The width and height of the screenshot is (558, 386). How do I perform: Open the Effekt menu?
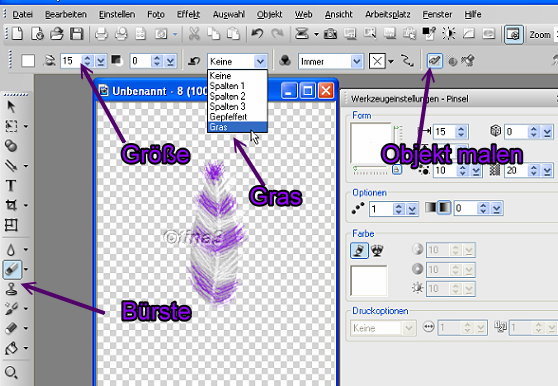pos(188,15)
